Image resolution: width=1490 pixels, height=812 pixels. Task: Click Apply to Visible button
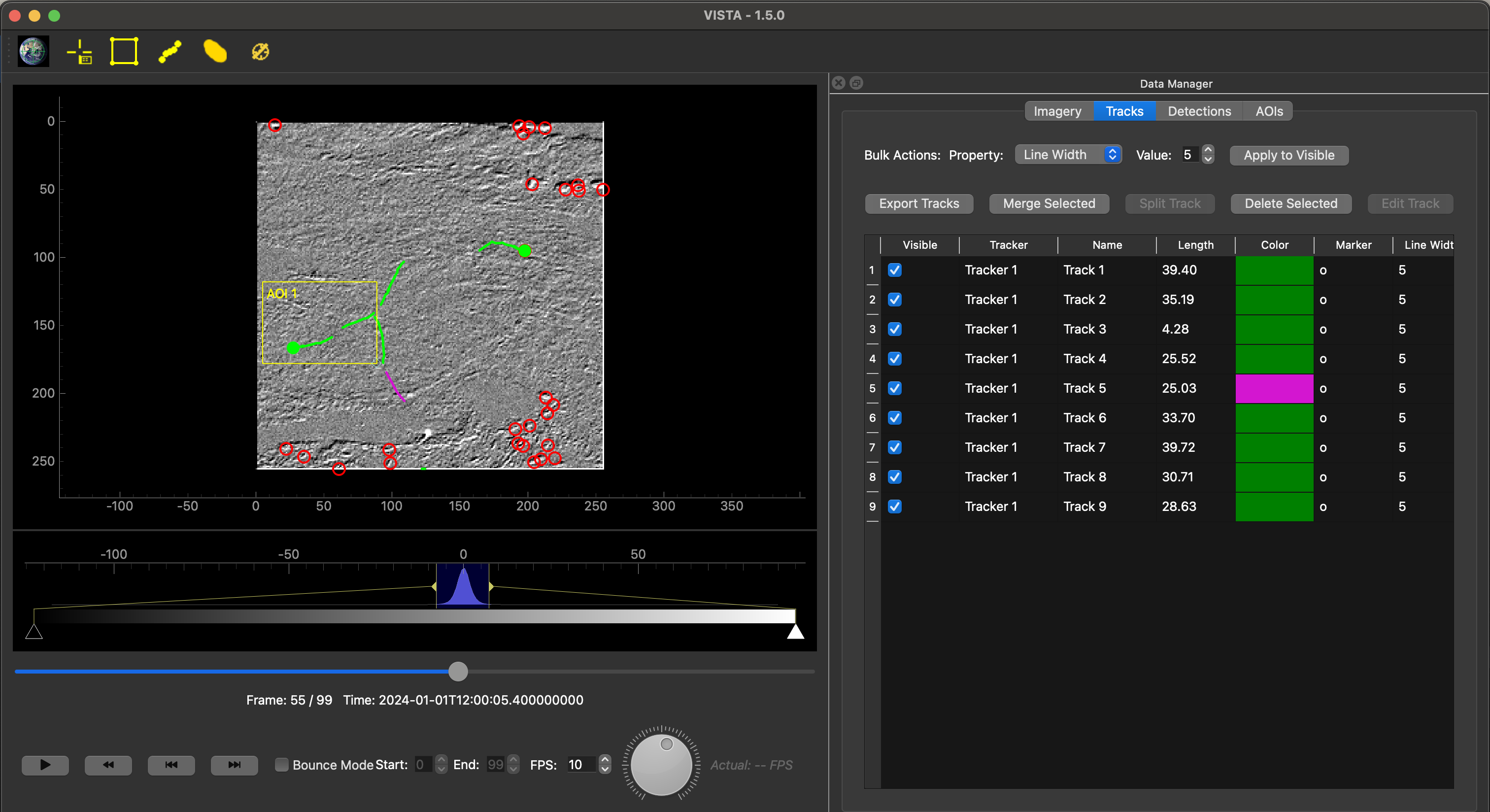point(1288,155)
